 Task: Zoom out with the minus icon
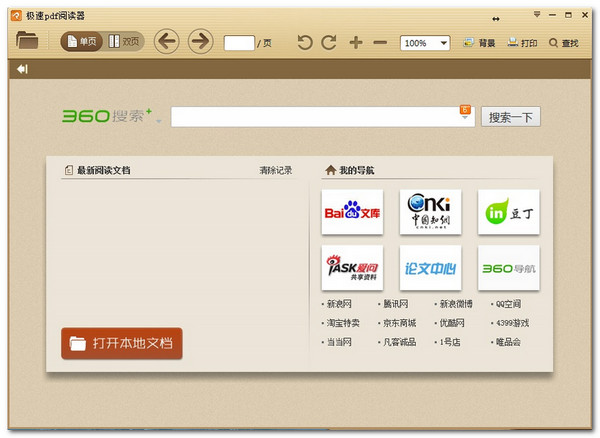(x=380, y=43)
